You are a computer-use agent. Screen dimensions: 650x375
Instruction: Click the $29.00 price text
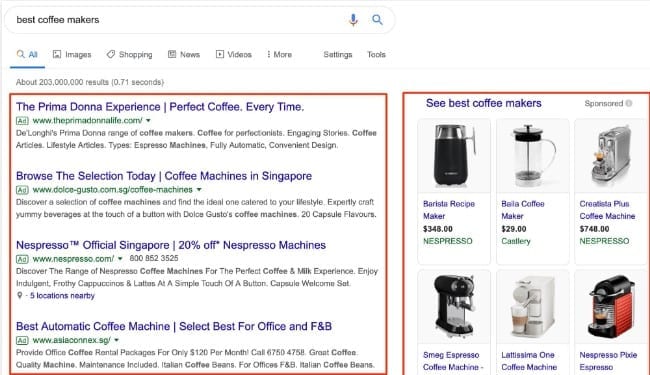514,229
